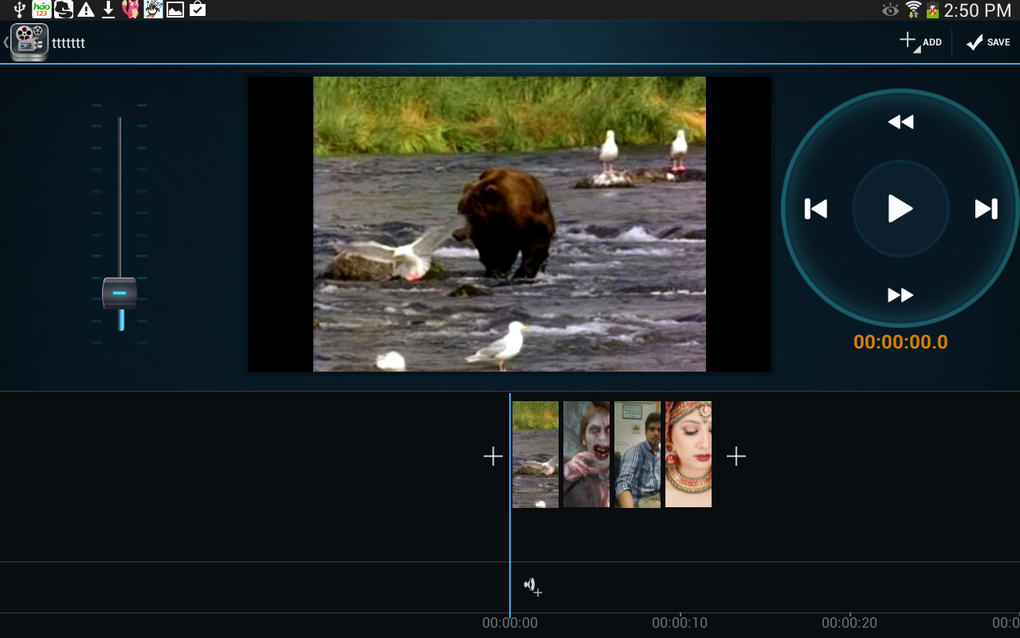The image size is (1020, 638).
Task: Open the picture notification icon in status bar
Action: pyautogui.click(x=175, y=9)
